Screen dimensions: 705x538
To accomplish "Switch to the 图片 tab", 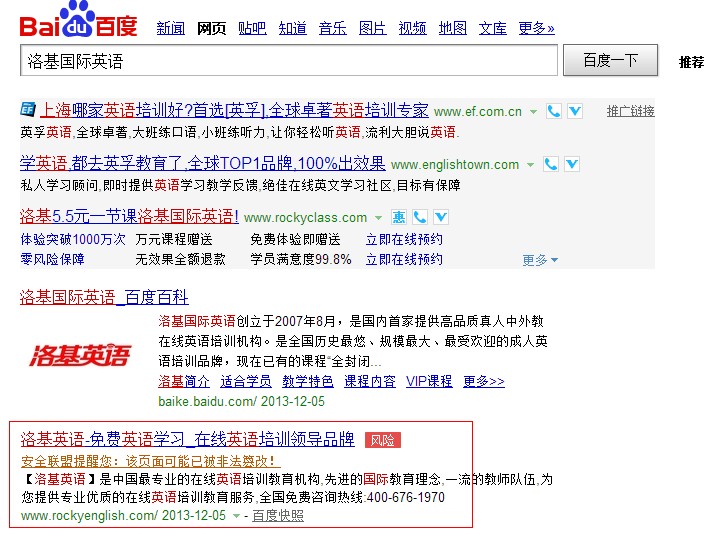I will click(x=372, y=28).
